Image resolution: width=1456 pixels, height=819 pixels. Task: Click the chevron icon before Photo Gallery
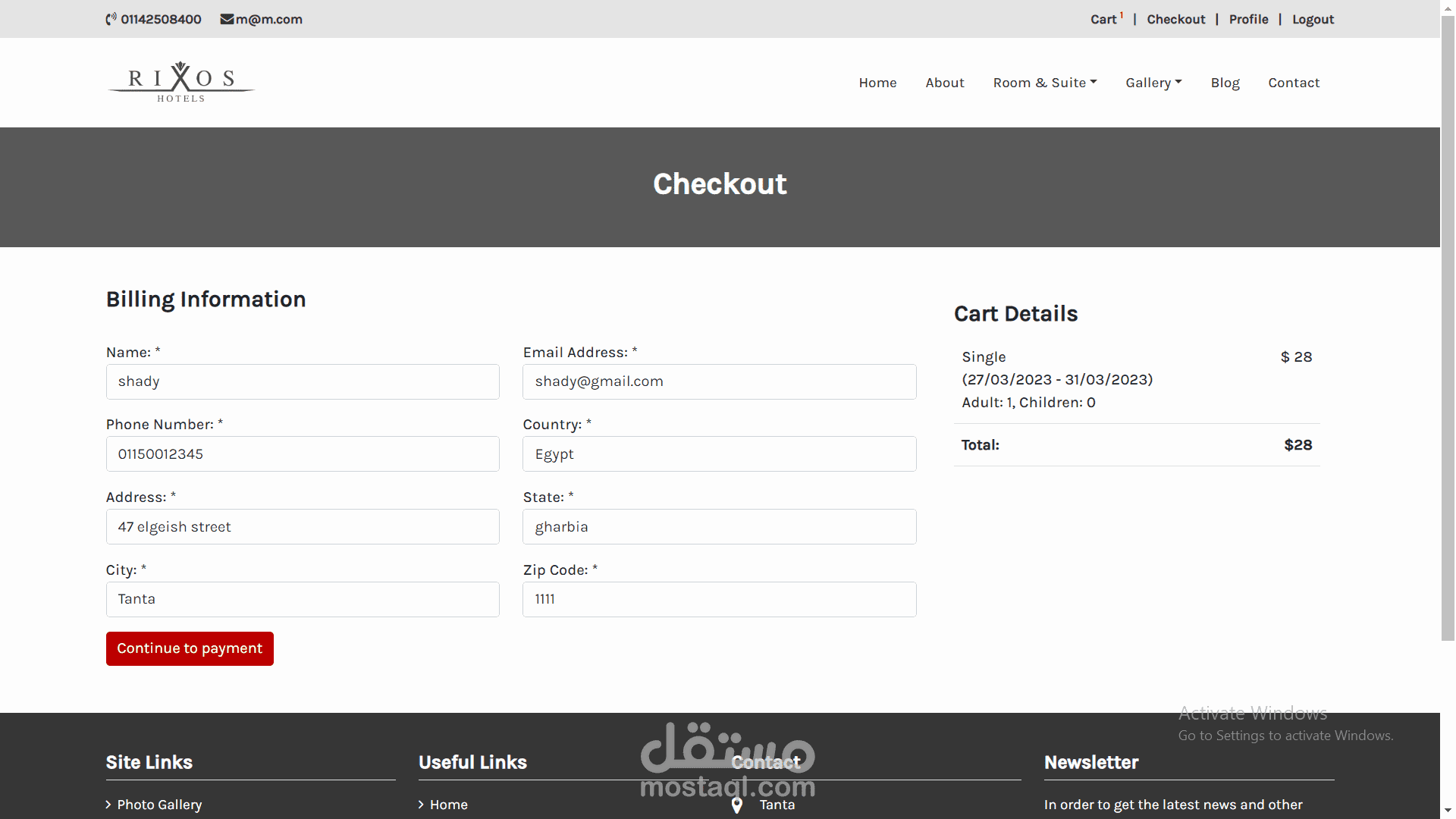(108, 805)
